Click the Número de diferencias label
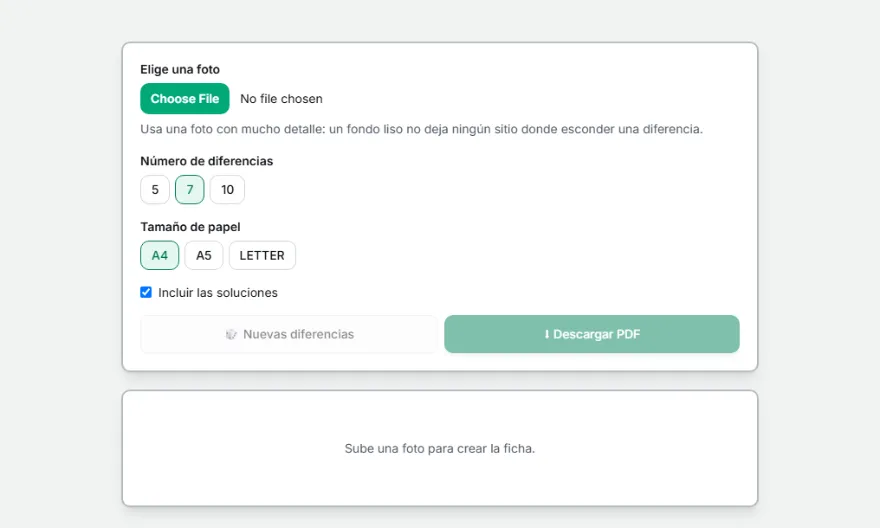 click(x=207, y=161)
